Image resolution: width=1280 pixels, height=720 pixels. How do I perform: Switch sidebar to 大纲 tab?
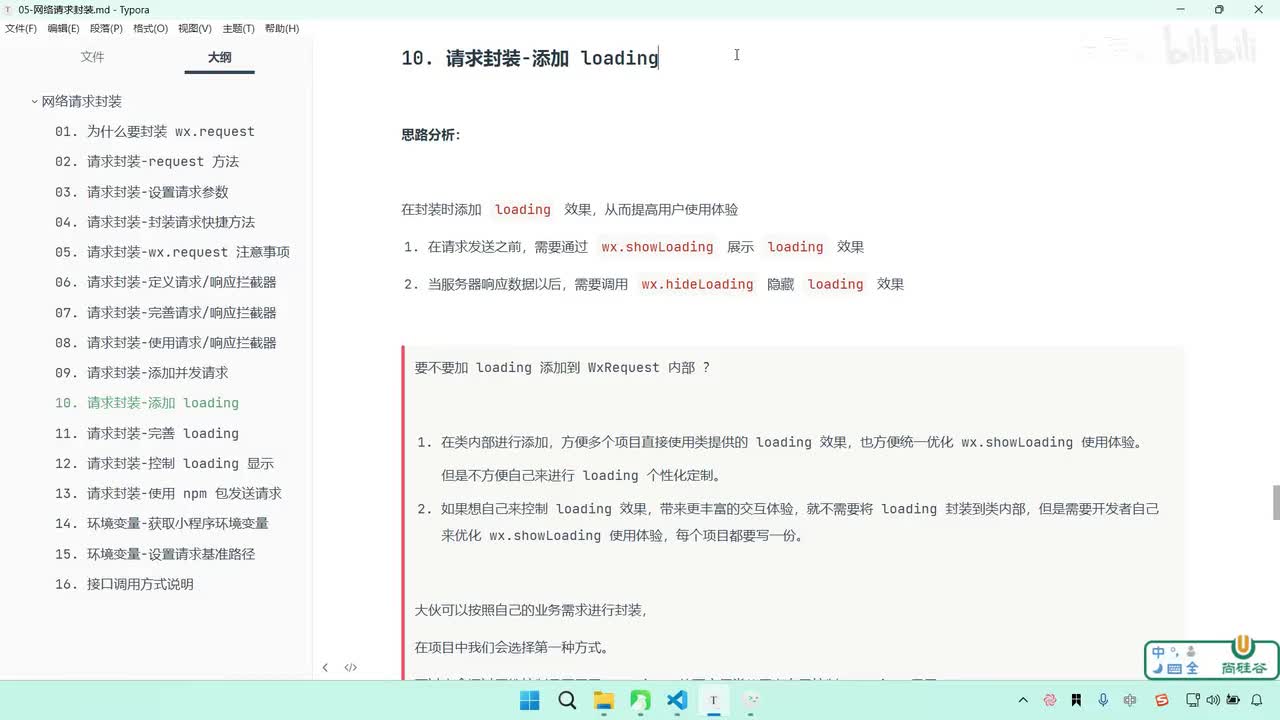pyautogui.click(x=219, y=57)
